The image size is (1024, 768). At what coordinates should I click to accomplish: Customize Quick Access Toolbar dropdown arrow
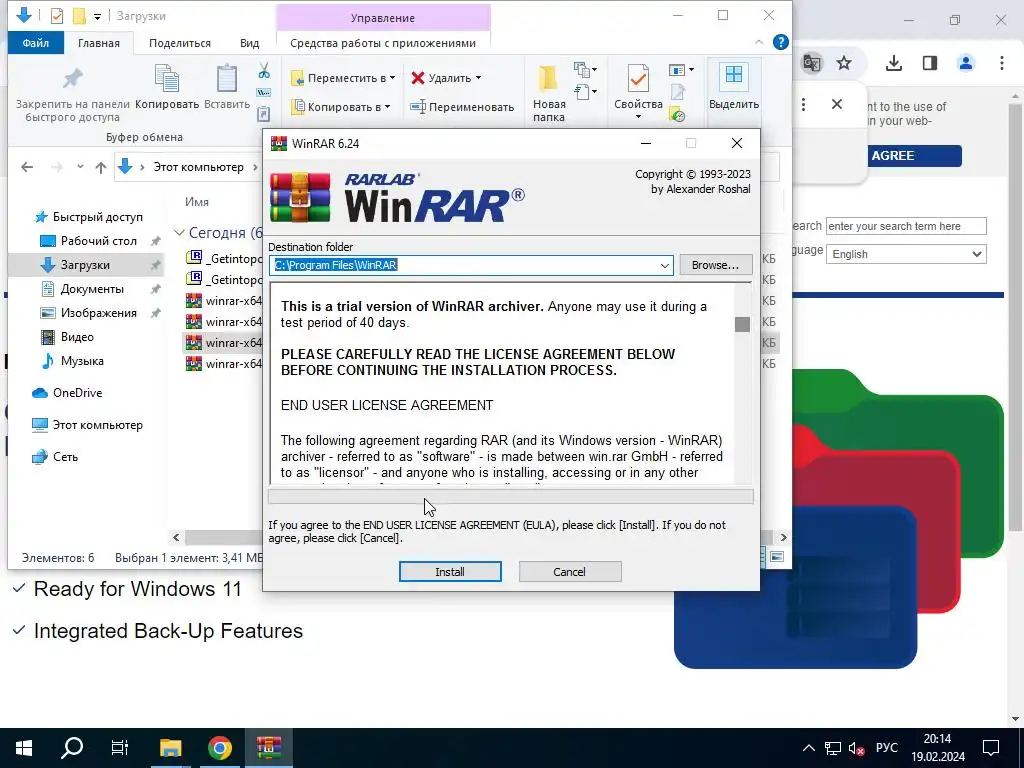tap(97, 16)
